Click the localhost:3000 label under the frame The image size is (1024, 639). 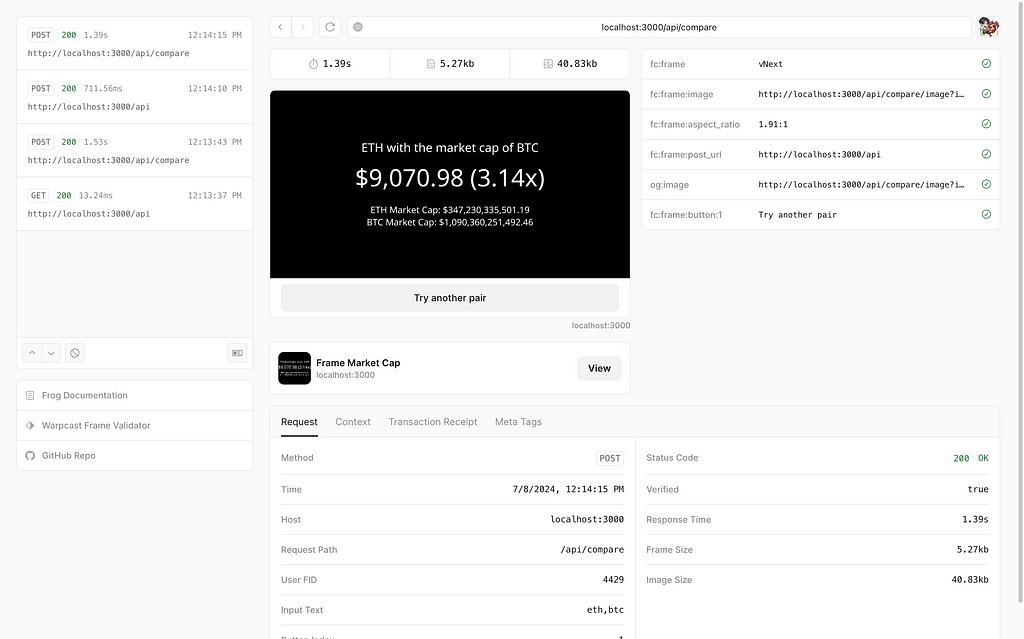click(x=601, y=325)
